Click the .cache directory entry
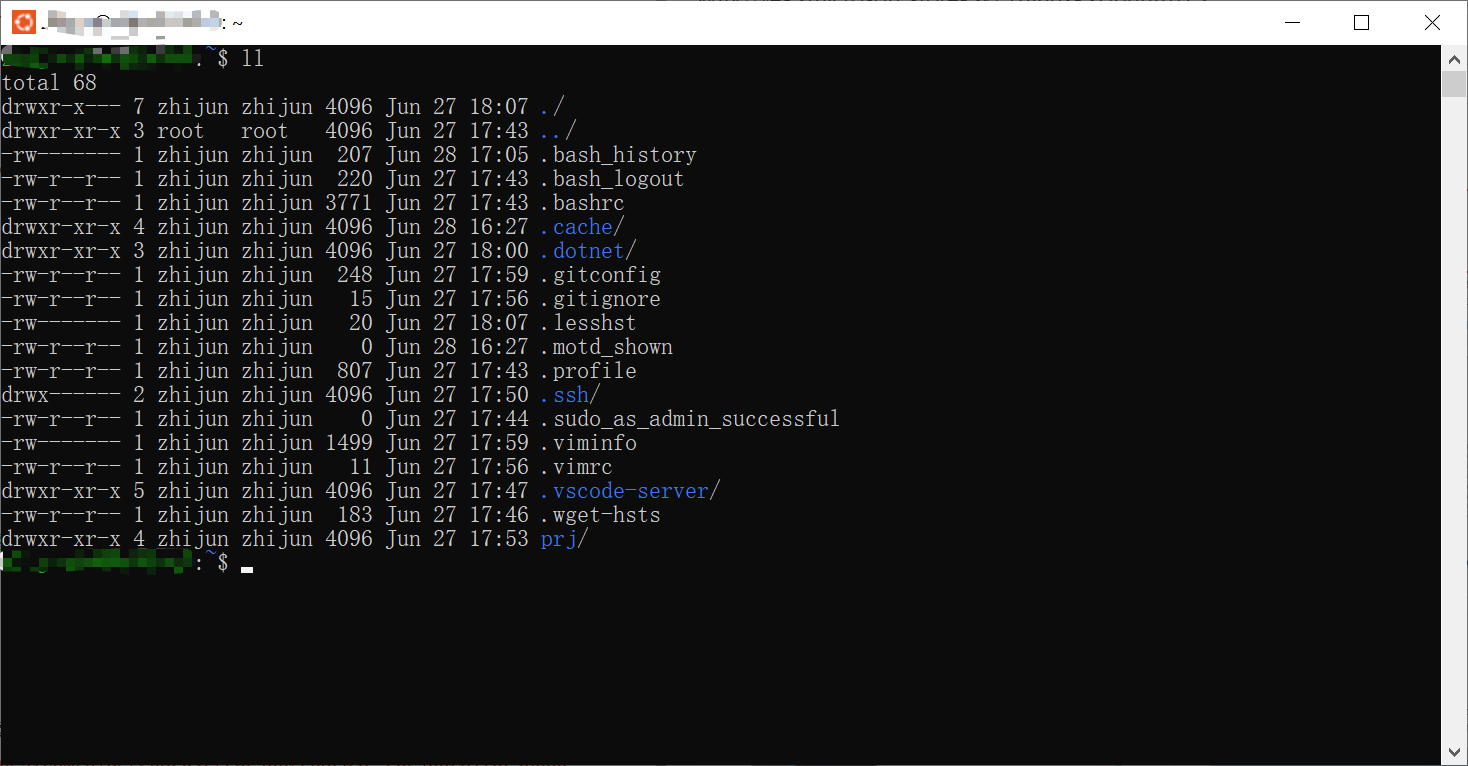The height and width of the screenshot is (766, 1468). click(x=582, y=226)
